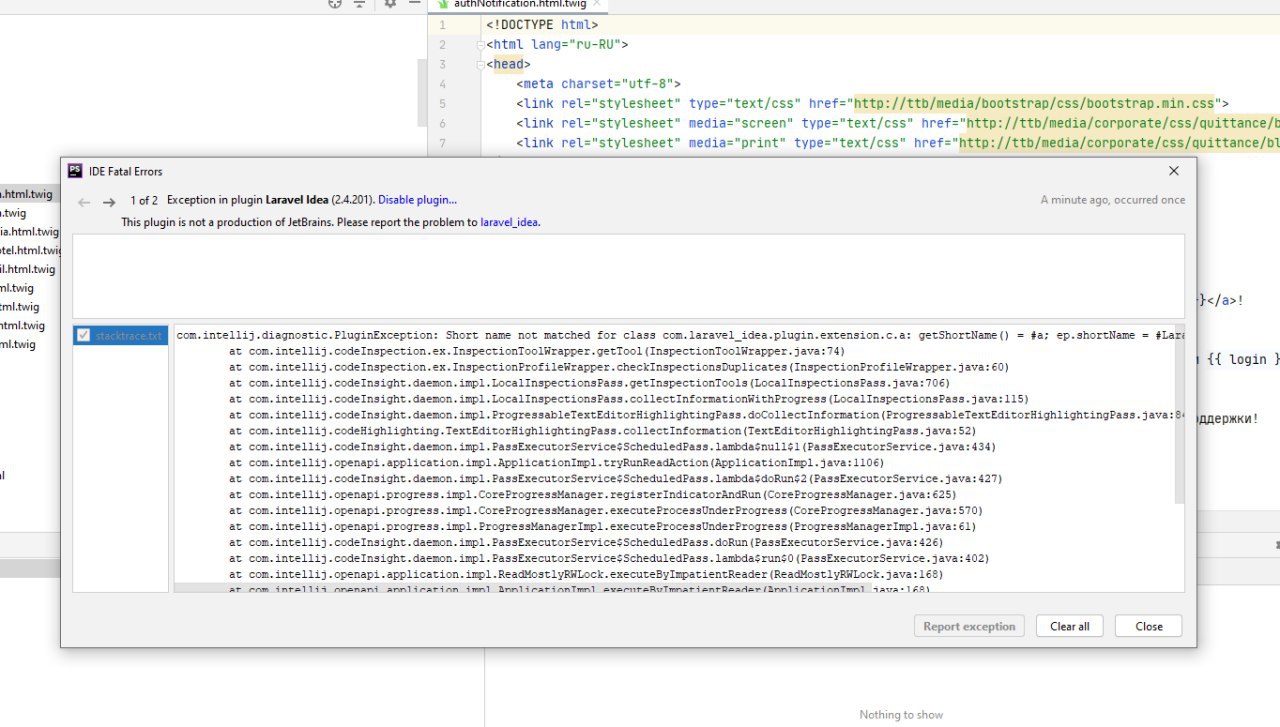Click the 'Laravel Idea' plugin name text
The width and height of the screenshot is (1280, 727).
pyautogui.click(x=297, y=200)
